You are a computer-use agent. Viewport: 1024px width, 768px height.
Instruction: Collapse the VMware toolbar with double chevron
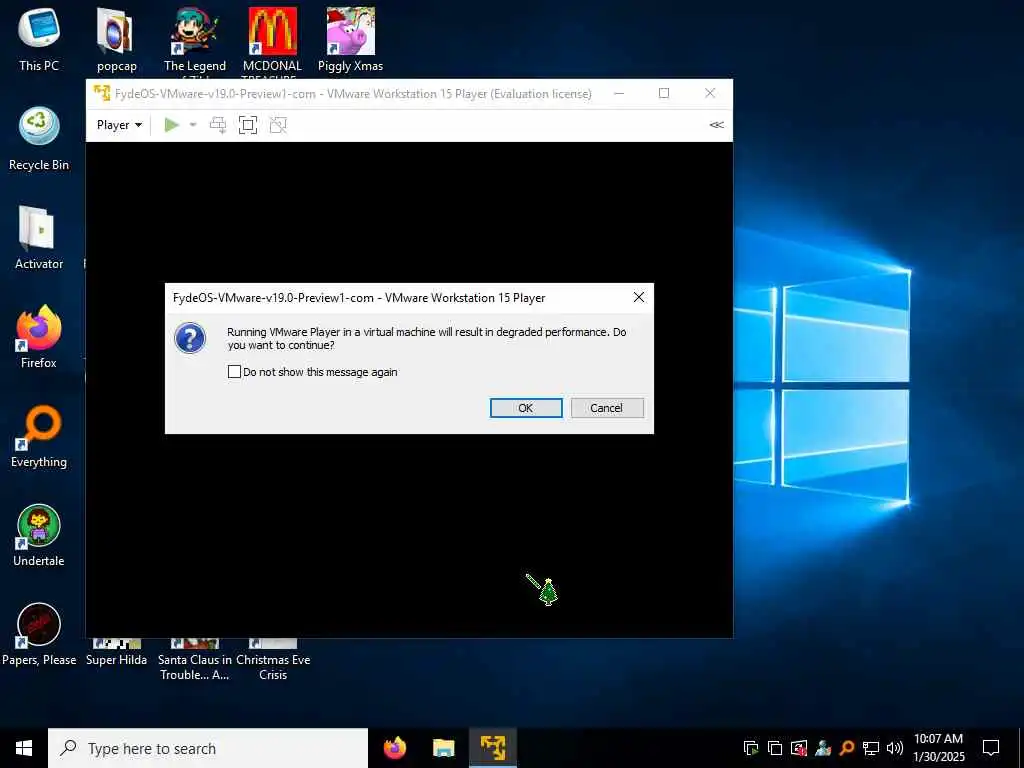pos(716,125)
